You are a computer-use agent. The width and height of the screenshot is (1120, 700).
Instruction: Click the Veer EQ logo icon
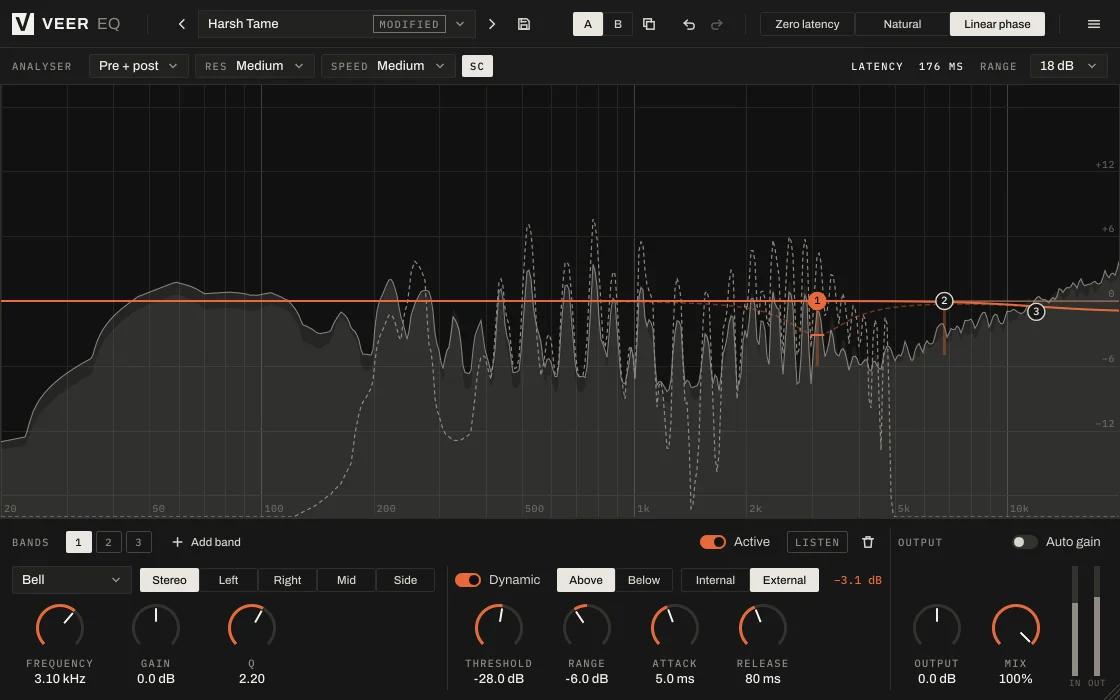click(x=23, y=24)
